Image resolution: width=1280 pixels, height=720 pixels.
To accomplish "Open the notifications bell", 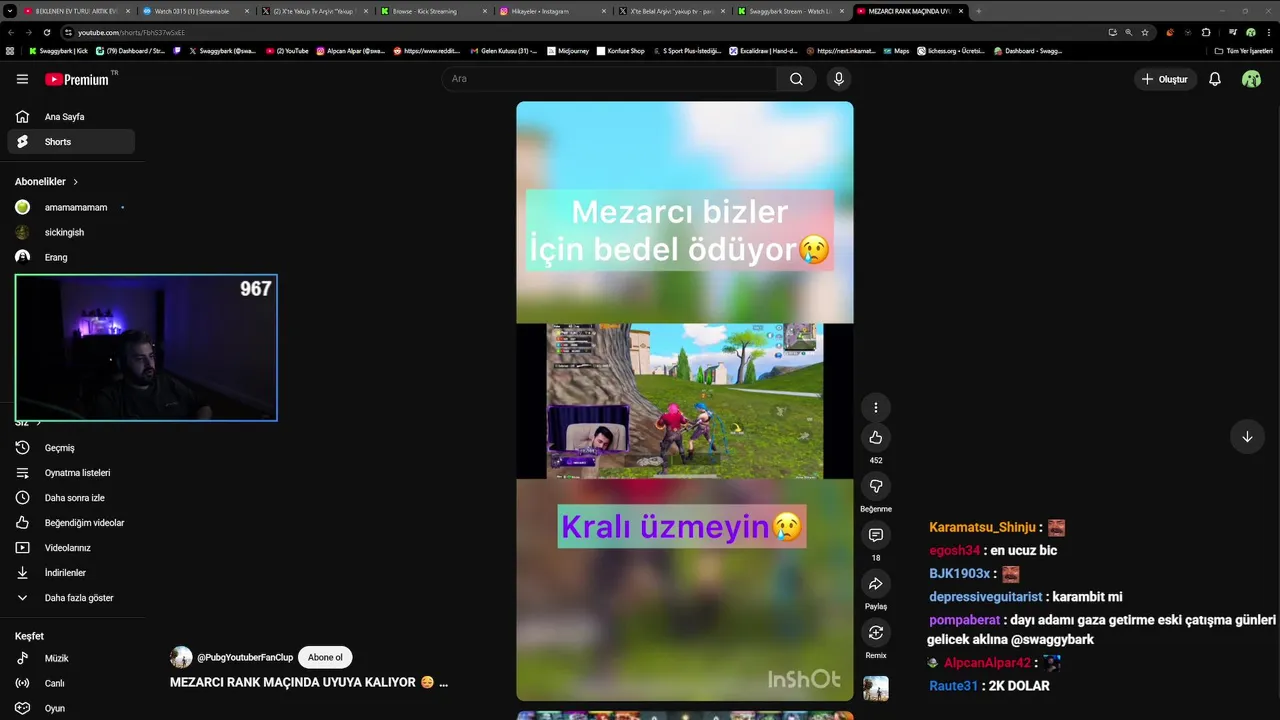I will [x=1215, y=79].
